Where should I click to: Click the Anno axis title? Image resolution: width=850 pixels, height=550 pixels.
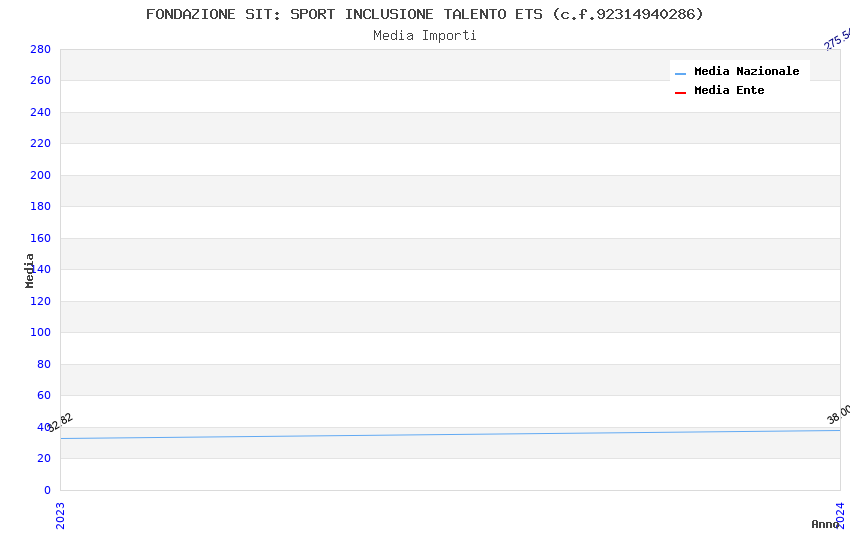pos(825,524)
